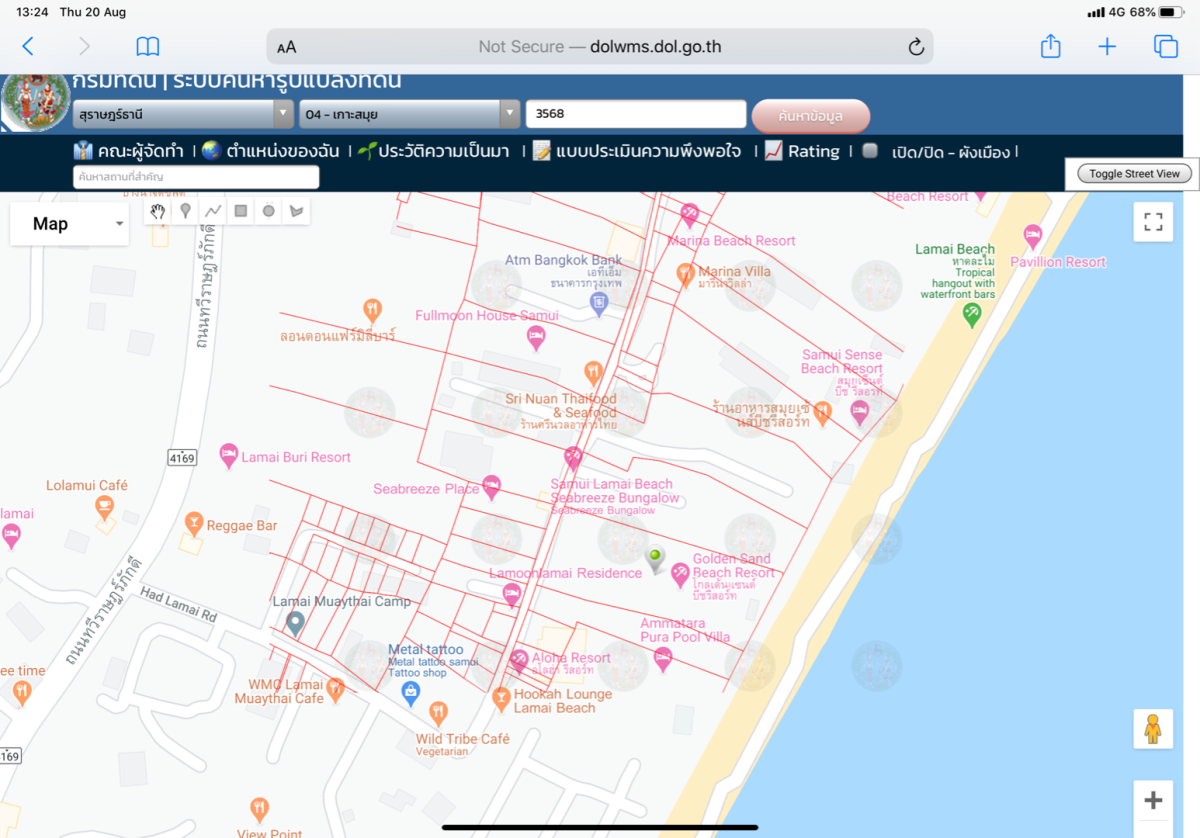Open a new Safari tab

[1107, 46]
